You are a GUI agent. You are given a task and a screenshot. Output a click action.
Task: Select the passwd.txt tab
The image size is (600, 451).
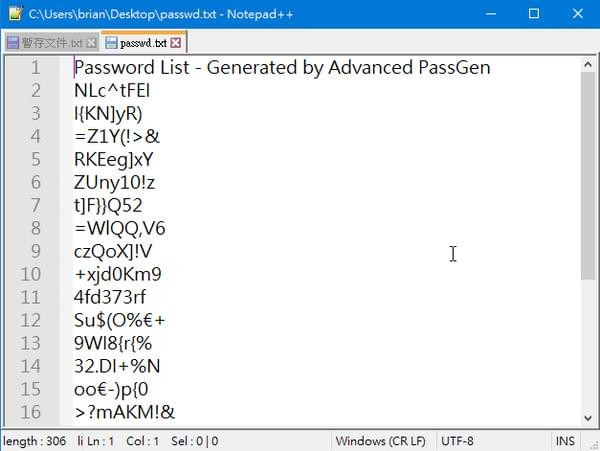143,43
